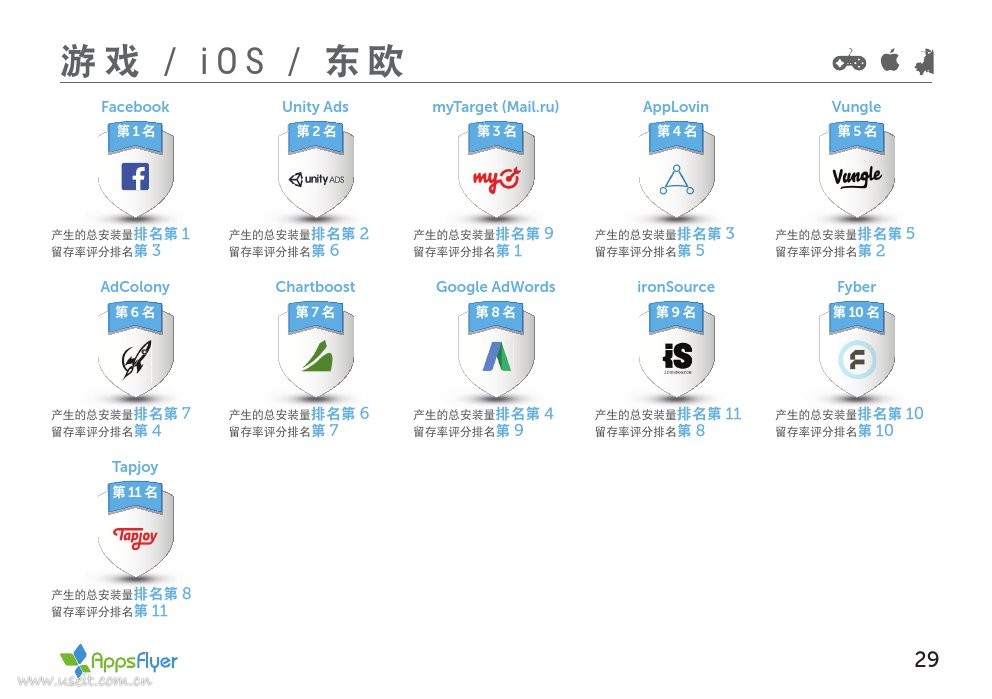Click the Vungle heading text
This screenshot has height=699, width=992.
pyautogui.click(x=856, y=107)
